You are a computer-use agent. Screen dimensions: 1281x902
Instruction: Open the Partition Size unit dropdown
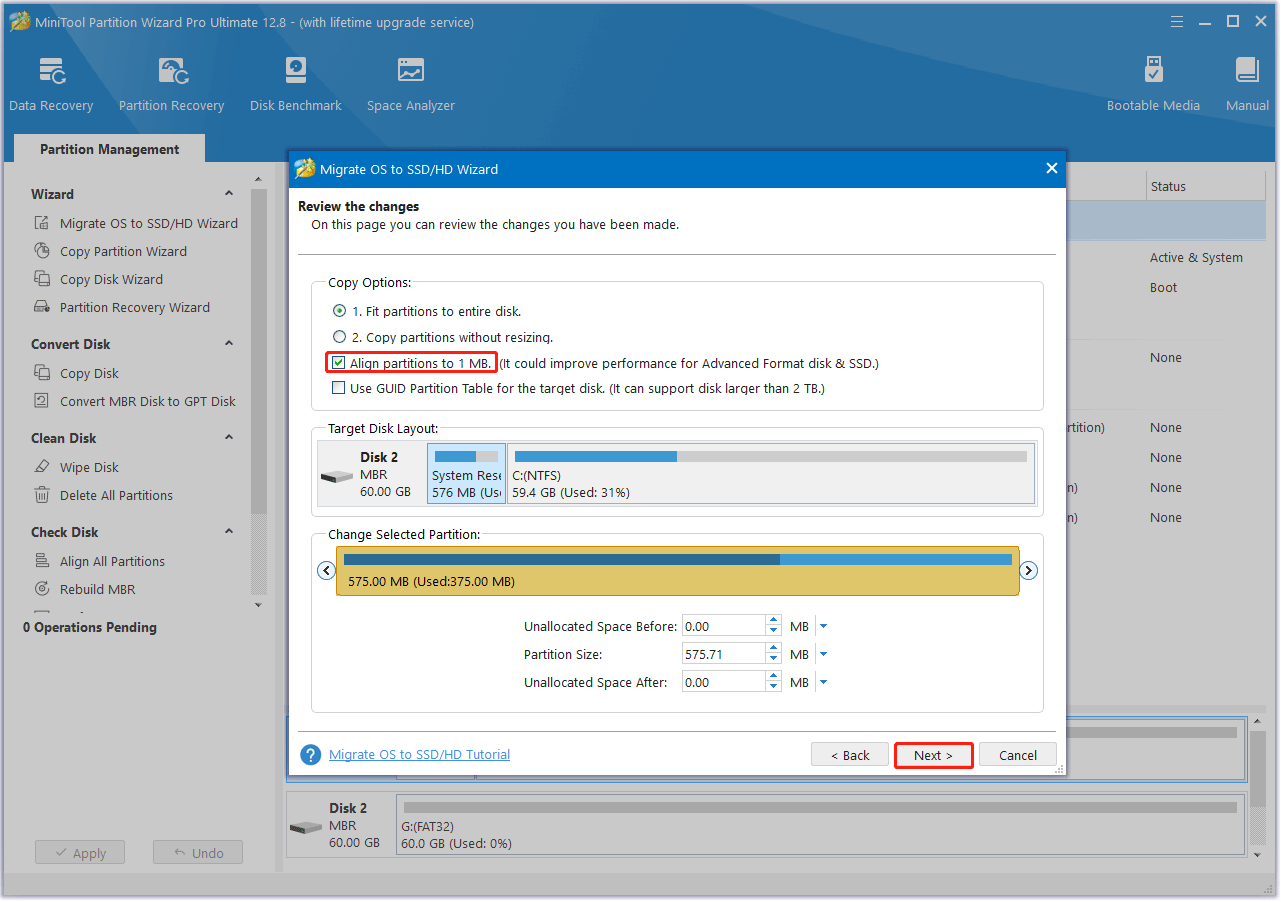point(823,653)
